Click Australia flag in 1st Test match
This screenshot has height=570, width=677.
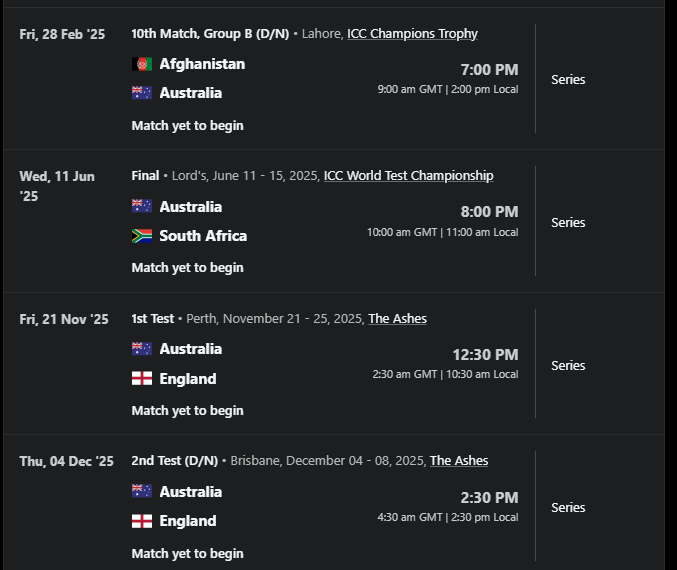142,349
